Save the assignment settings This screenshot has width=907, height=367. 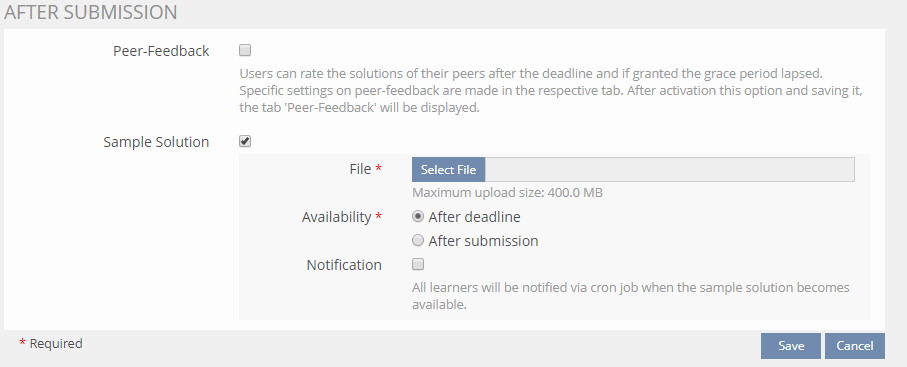click(791, 346)
